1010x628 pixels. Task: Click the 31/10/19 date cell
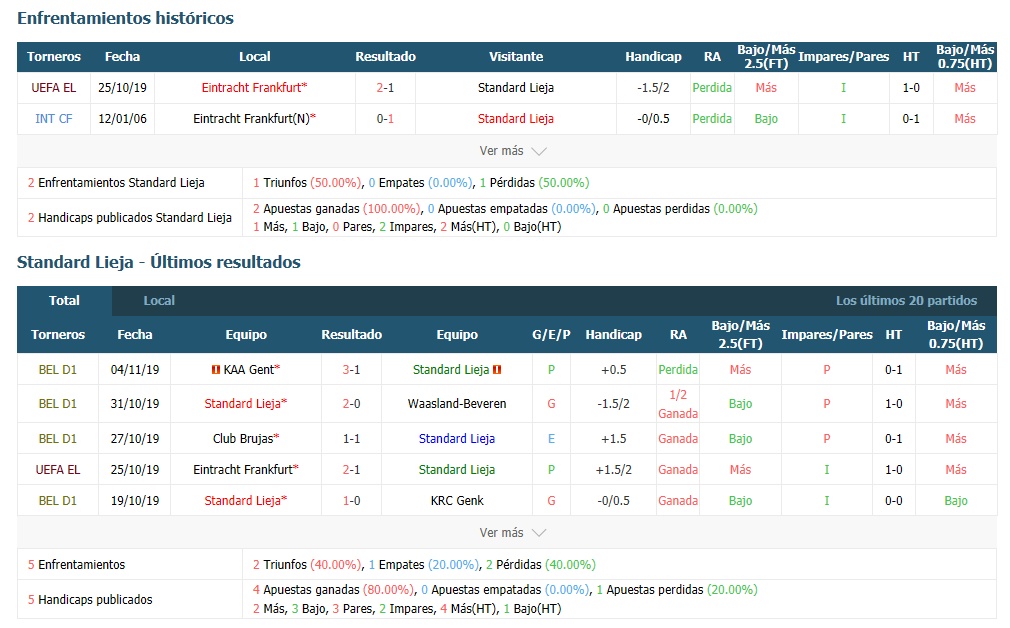click(135, 404)
